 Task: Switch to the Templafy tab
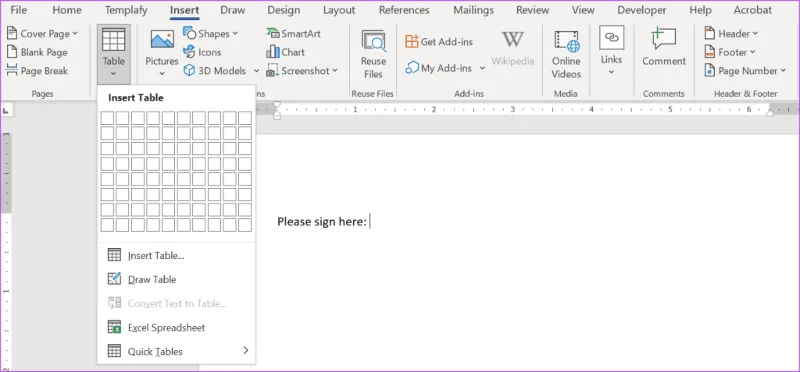[x=127, y=10]
